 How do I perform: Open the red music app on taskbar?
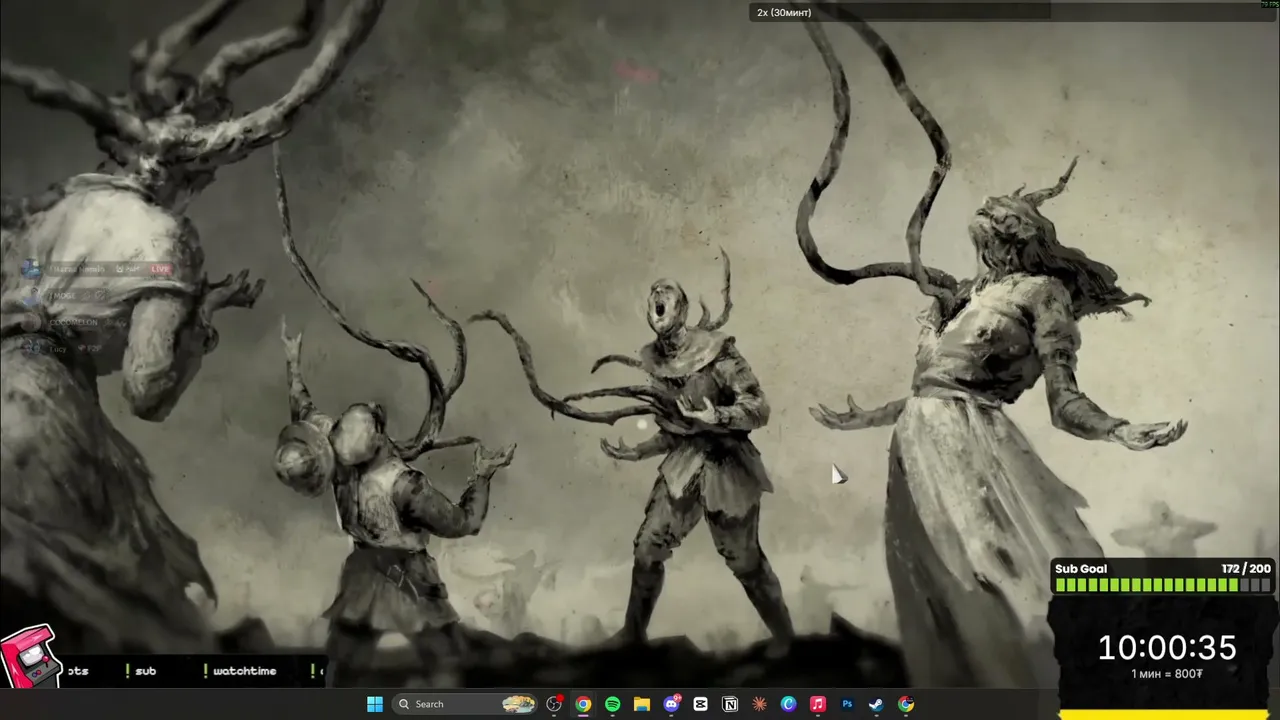point(817,704)
